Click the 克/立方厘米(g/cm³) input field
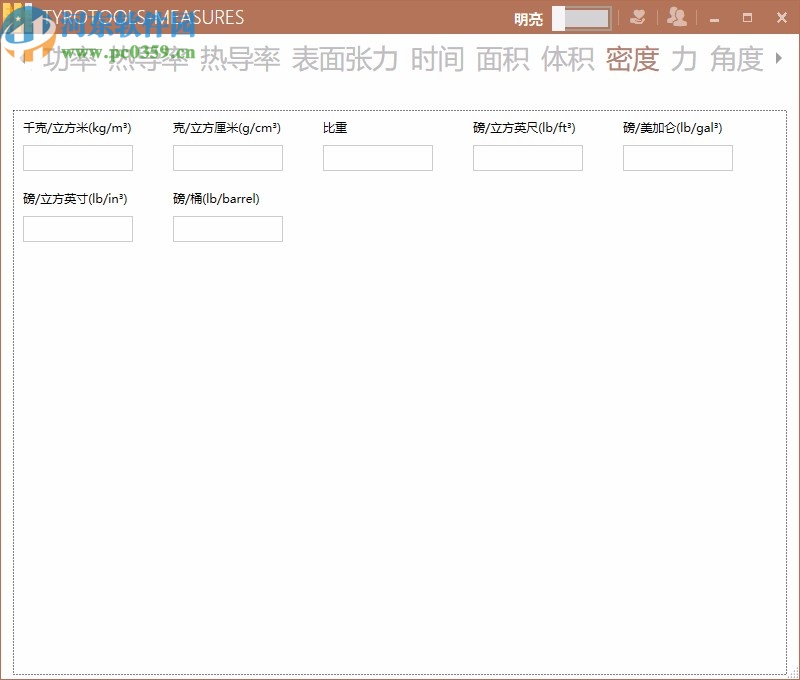The height and width of the screenshot is (680, 800). 228,157
